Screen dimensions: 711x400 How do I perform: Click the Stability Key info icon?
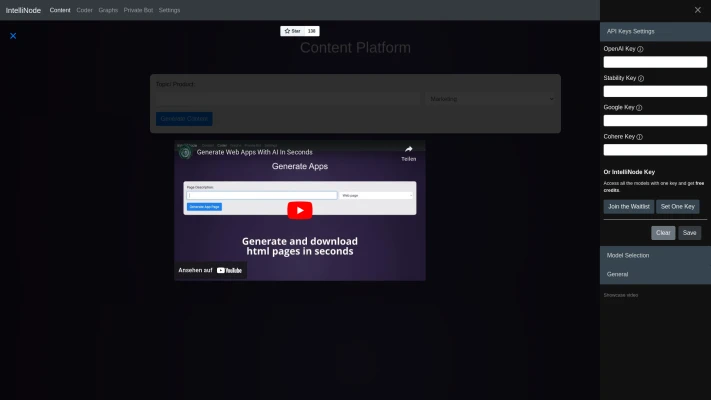click(x=641, y=78)
